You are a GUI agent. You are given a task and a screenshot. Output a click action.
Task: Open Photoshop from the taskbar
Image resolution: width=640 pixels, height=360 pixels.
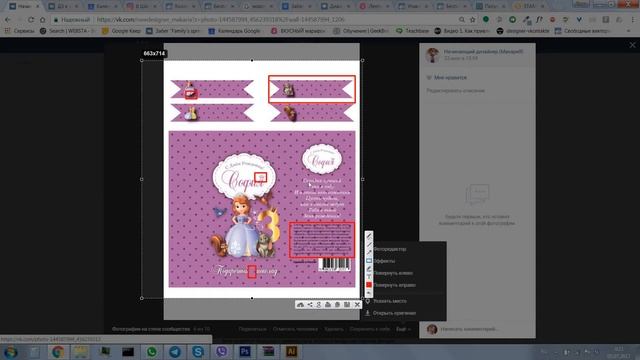pos(245,352)
